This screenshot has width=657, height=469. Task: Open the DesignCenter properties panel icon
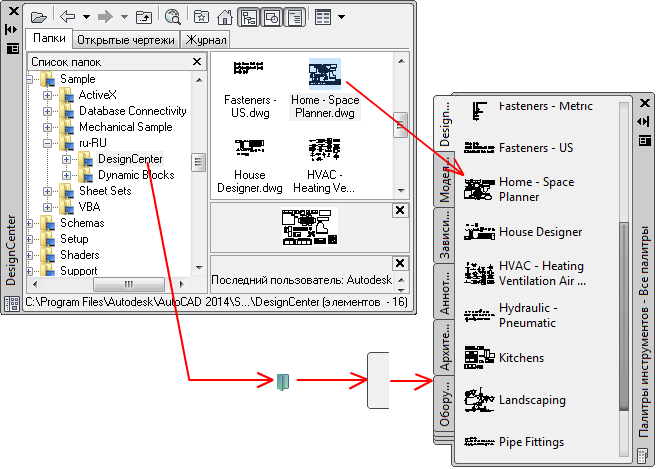click(13, 48)
